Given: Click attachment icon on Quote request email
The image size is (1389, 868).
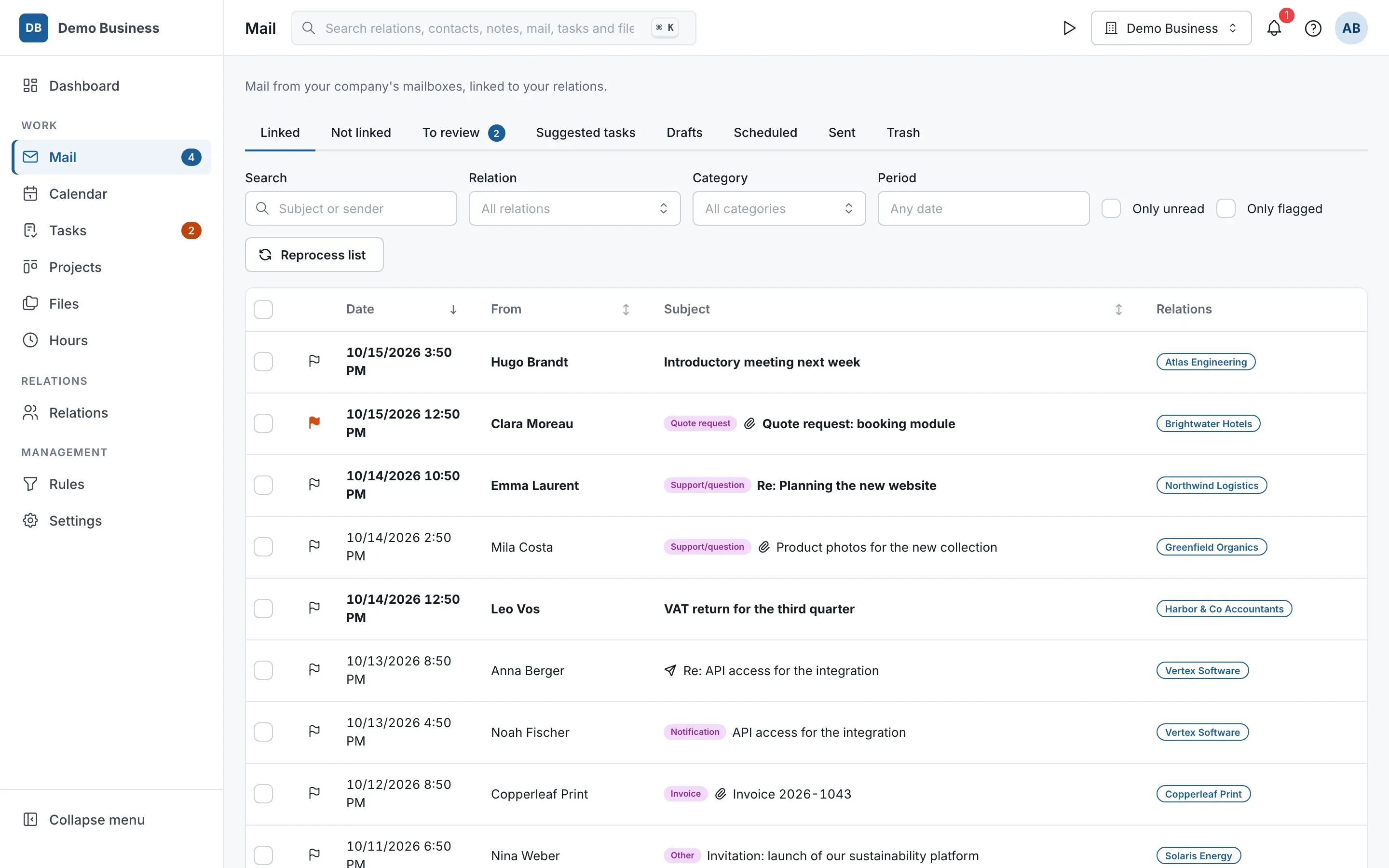Looking at the screenshot, I should (749, 424).
